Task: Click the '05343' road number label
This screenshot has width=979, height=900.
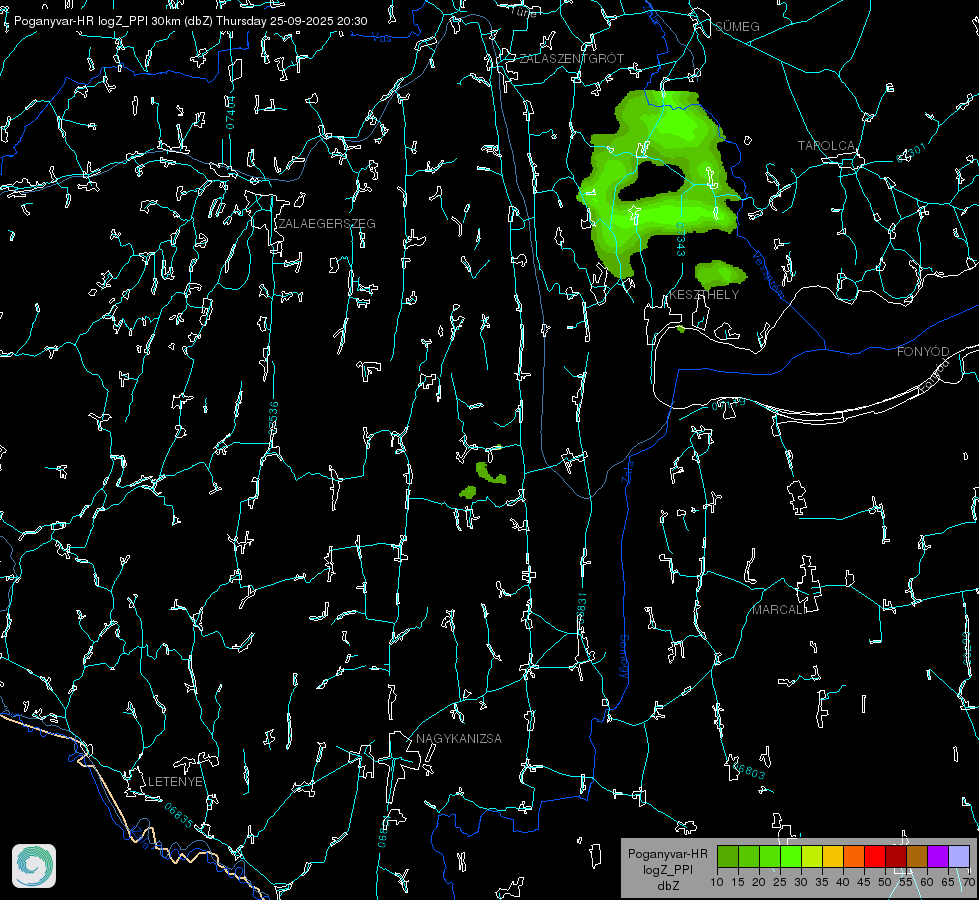Action: click(681, 239)
